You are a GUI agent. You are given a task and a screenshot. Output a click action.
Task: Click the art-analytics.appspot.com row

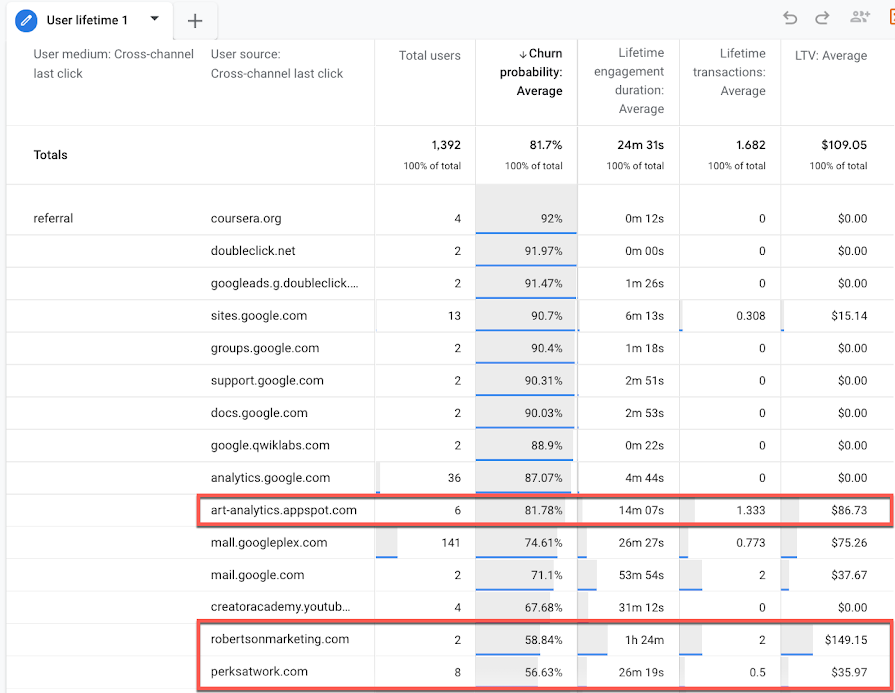click(x=544, y=510)
